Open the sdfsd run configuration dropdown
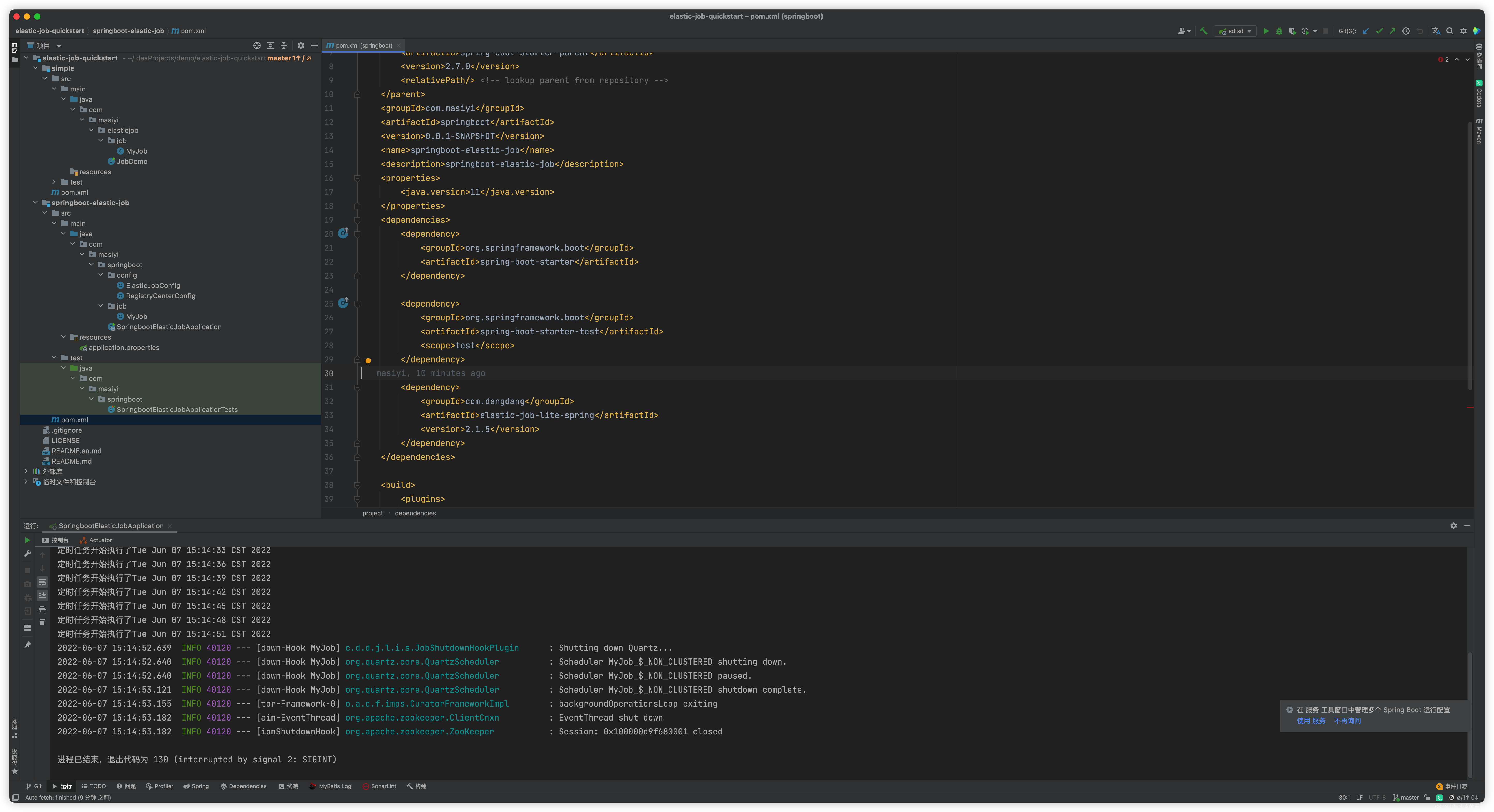The height and width of the screenshot is (812, 1494). click(1236, 31)
